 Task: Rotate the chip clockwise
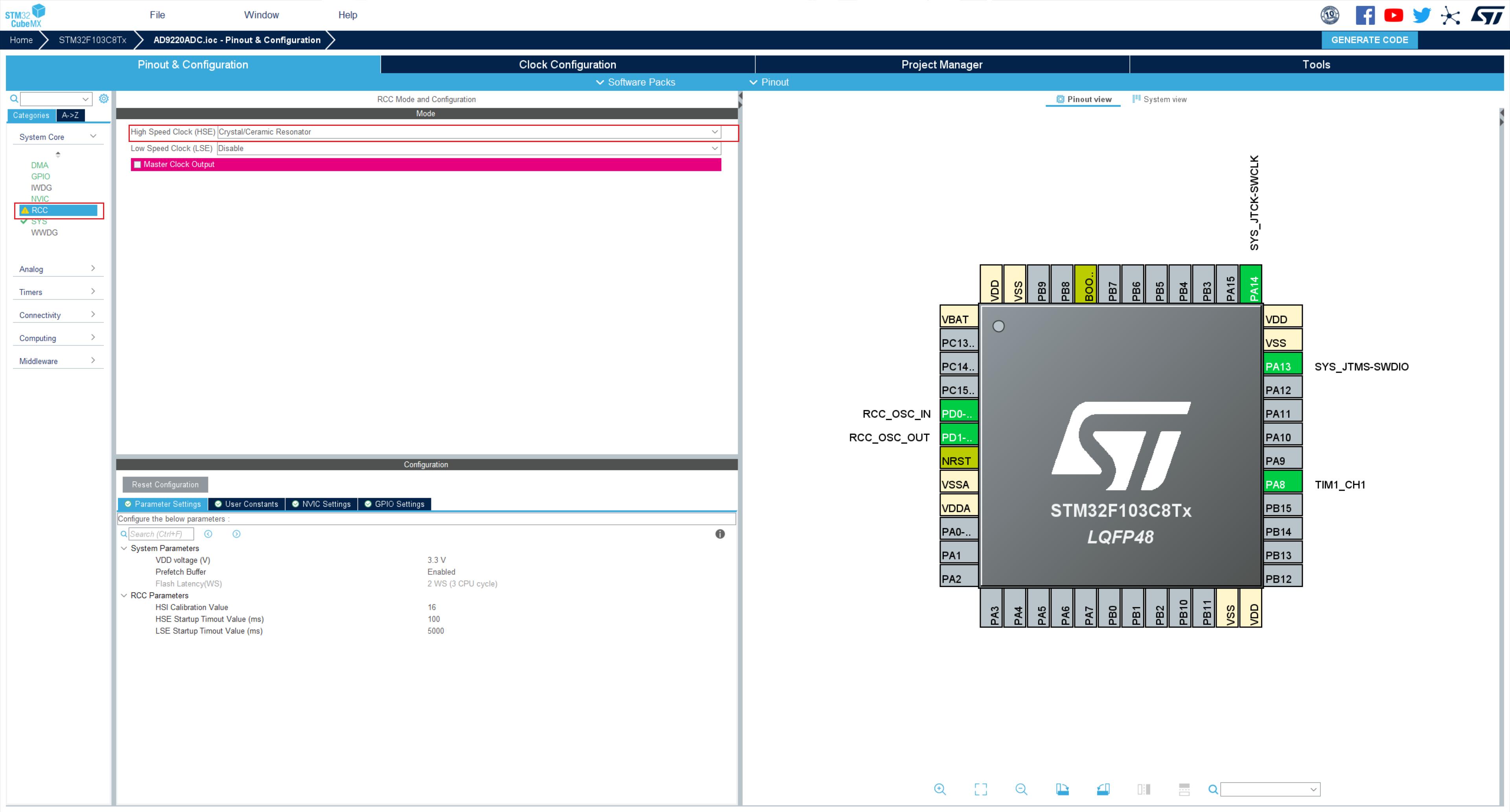tap(1062, 789)
